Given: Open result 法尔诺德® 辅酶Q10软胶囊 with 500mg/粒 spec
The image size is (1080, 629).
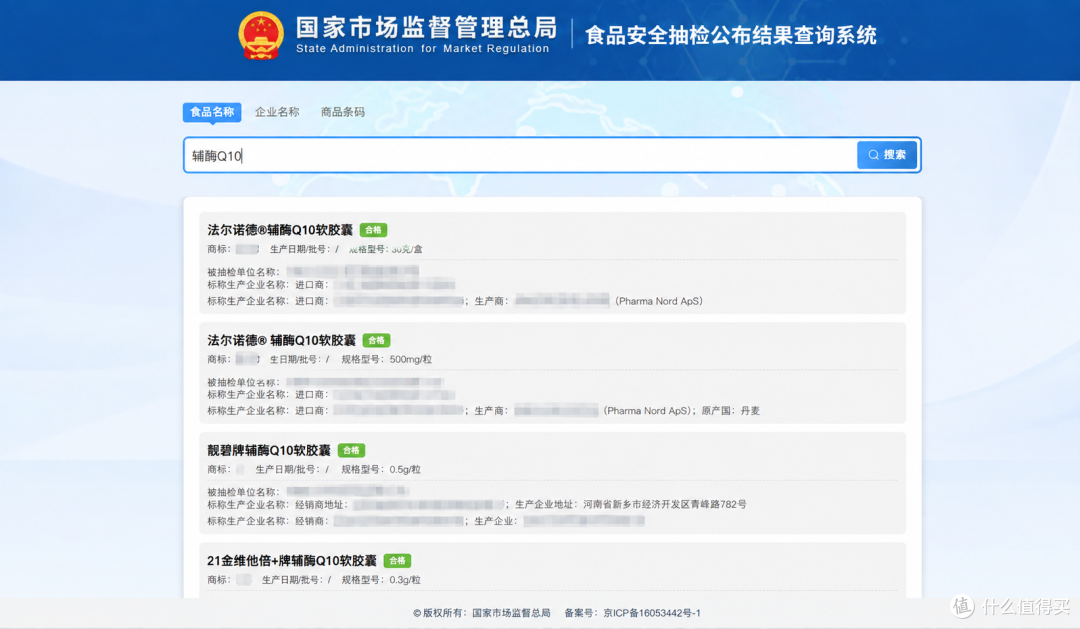Looking at the screenshot, I should (281, 340).
